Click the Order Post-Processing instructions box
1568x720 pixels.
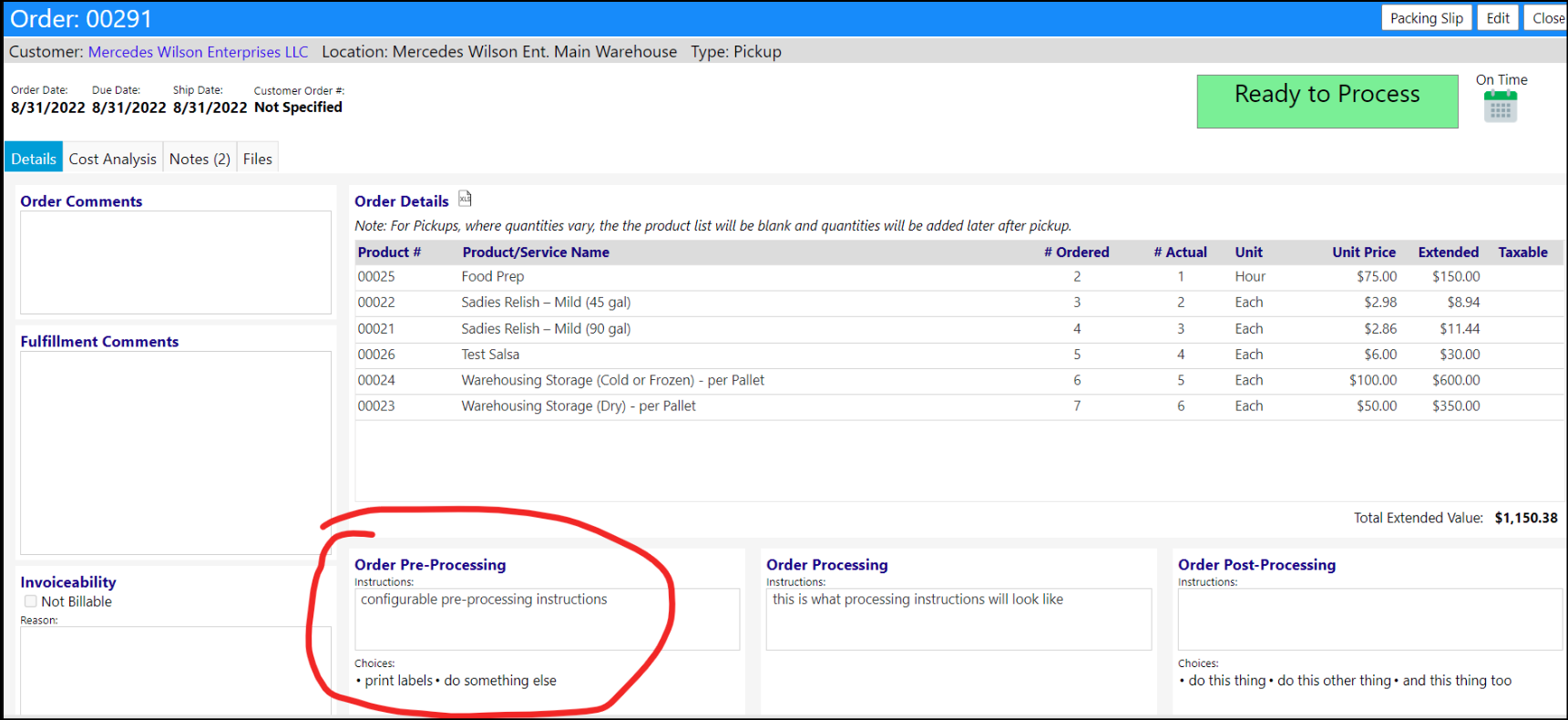[x=1370, y=619]
